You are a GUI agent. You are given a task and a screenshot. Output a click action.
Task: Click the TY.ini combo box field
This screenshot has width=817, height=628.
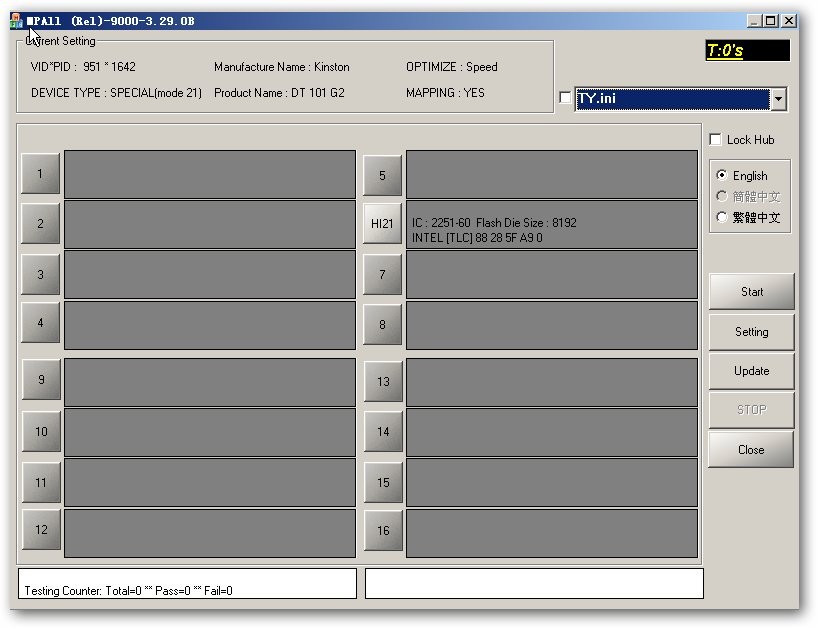(x=671, y=99)
